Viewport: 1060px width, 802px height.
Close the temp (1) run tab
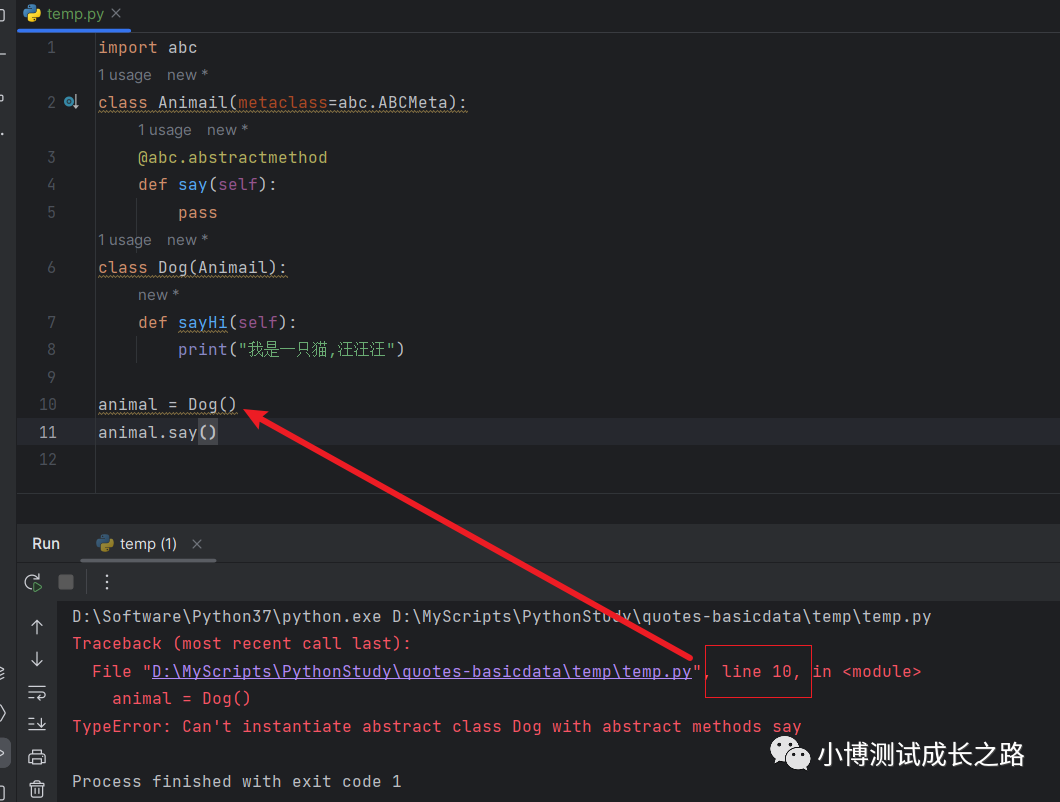pos(197,544)
